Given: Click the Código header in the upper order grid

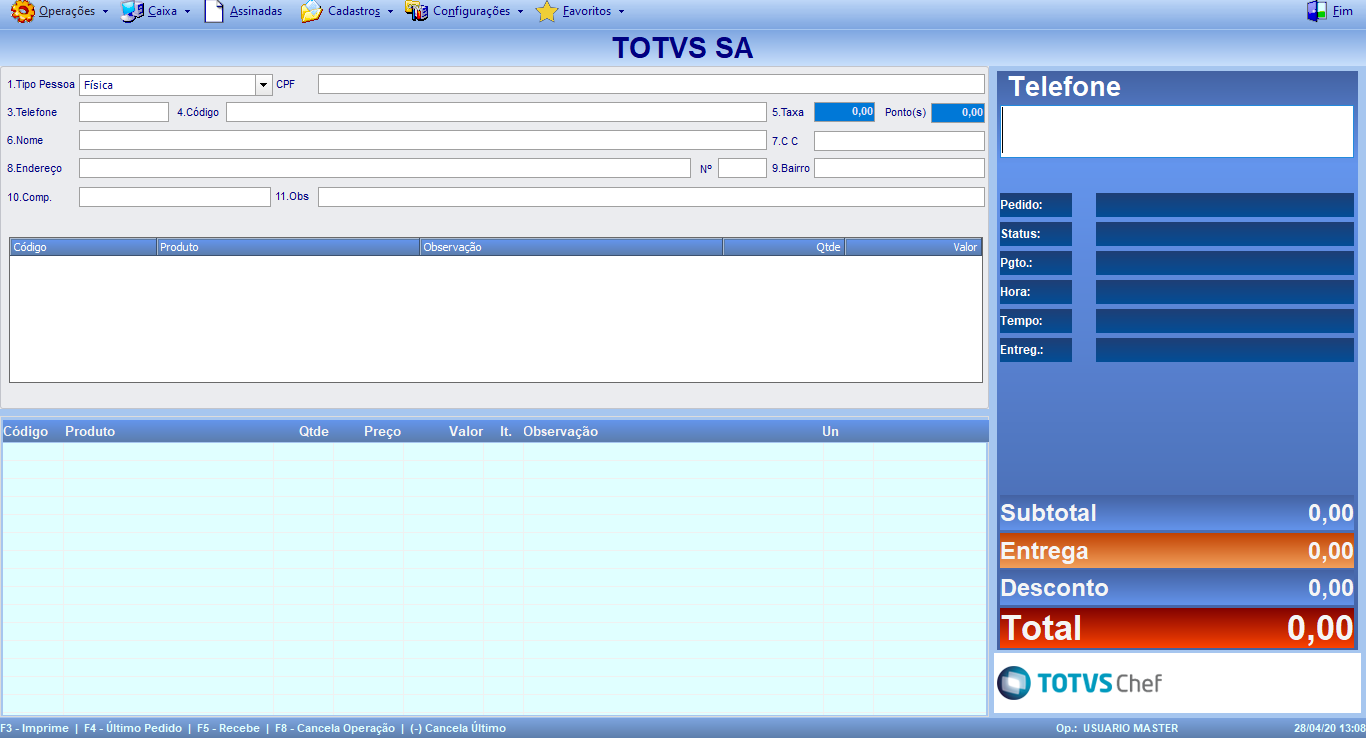Looking at the screenshot, I should pos(84,247).
